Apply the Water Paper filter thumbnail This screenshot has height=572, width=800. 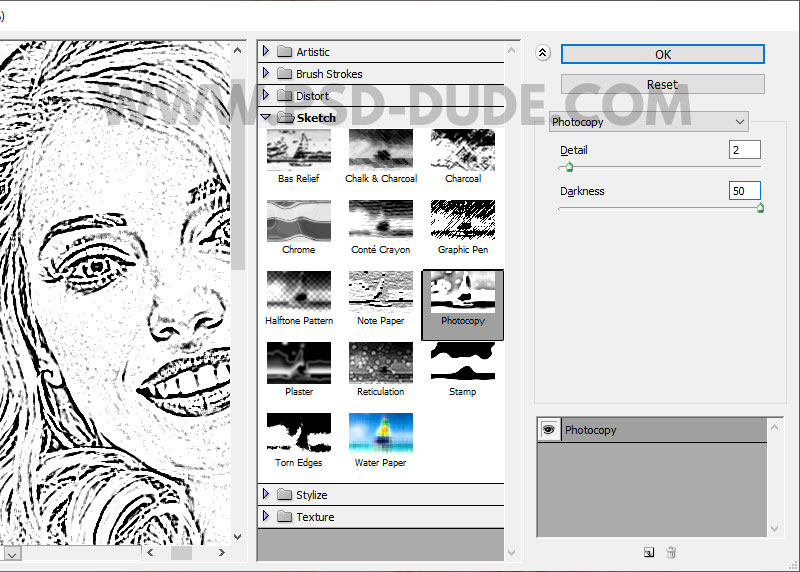click(381, 433)
